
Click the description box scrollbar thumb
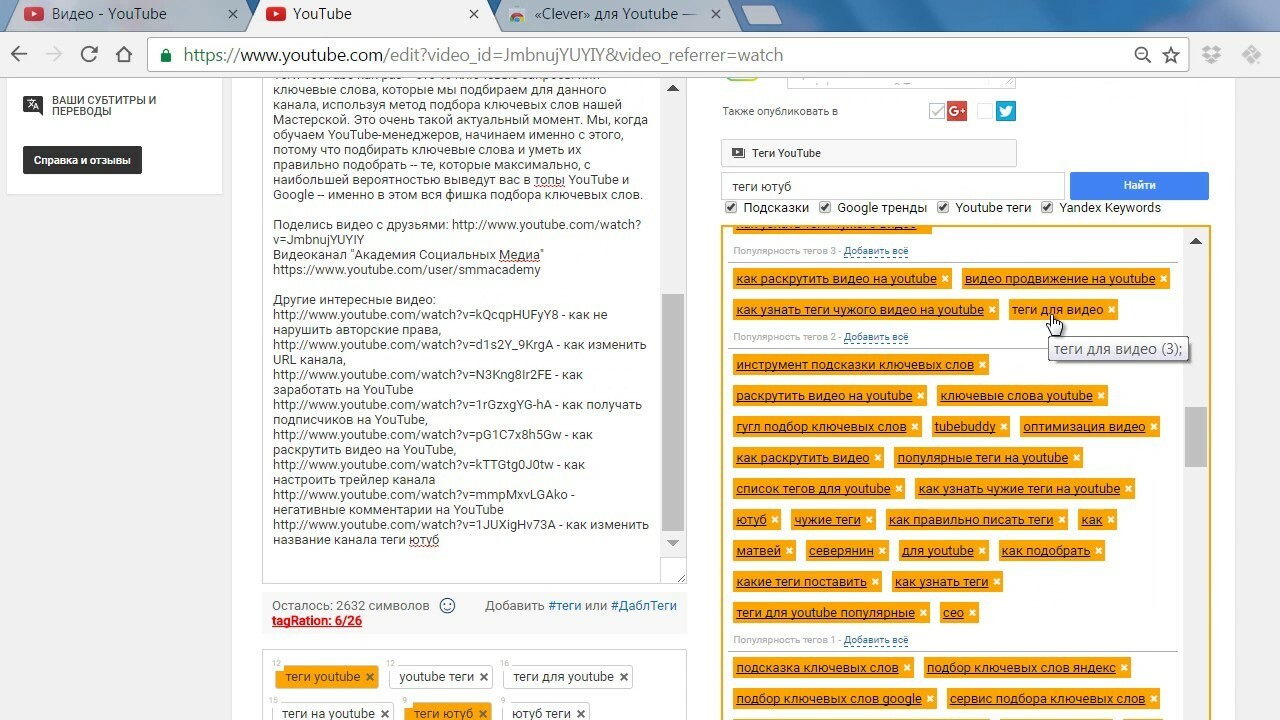coord(673,411)
